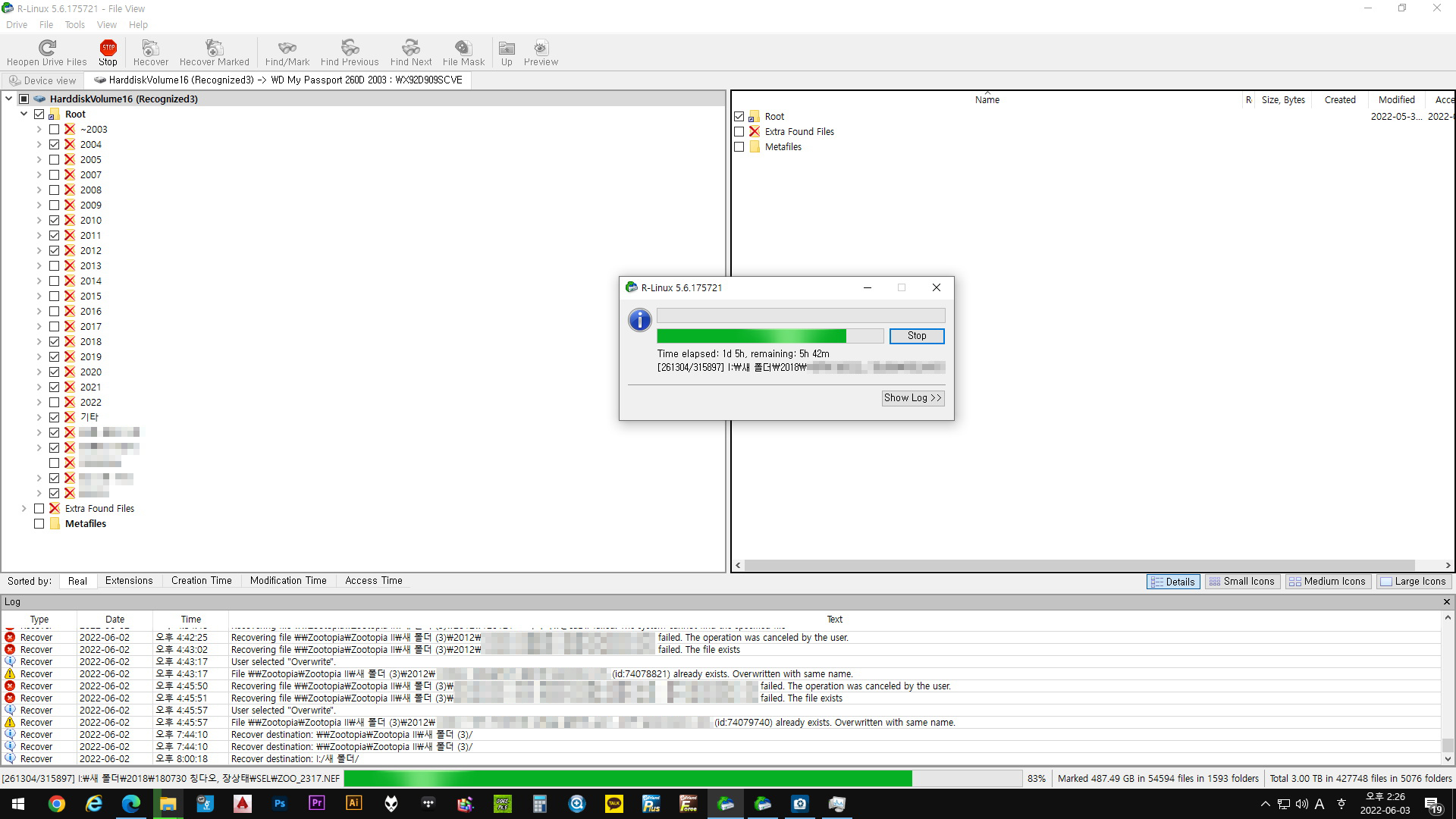Expand the 2010 folder tree node
1456x819 pixels.
pyautogui.click(x=39, y=221)
